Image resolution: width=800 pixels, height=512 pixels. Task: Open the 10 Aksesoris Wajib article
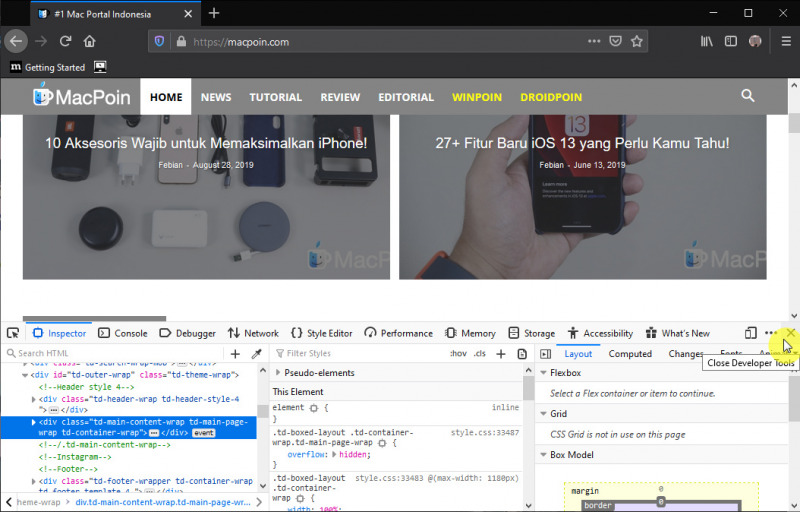(x=206, y=143)
